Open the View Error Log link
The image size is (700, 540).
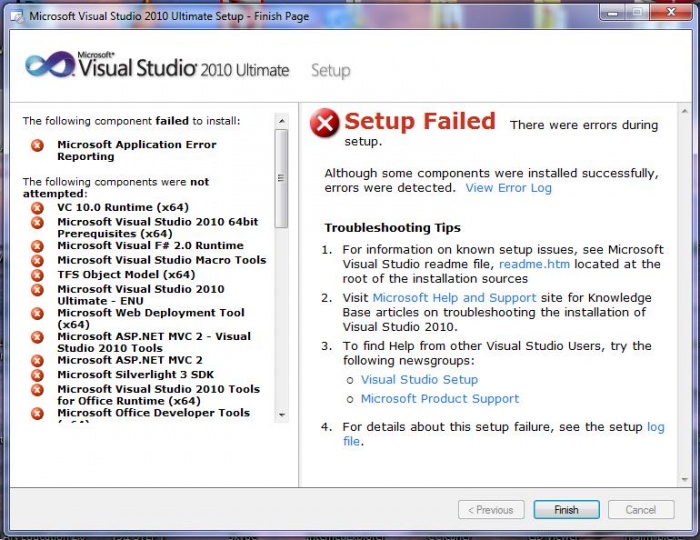pyautogui.click(x=508, y=188)
